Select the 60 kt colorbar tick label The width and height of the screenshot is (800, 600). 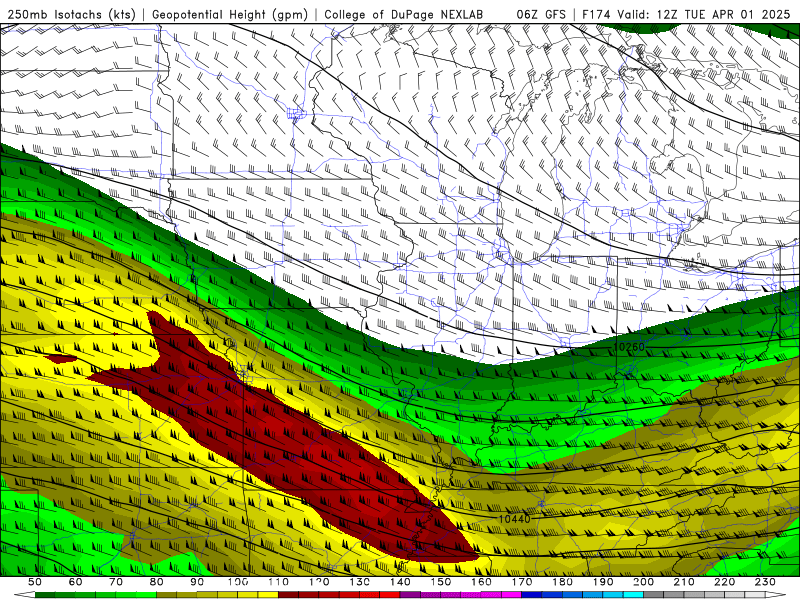(75, 582)
